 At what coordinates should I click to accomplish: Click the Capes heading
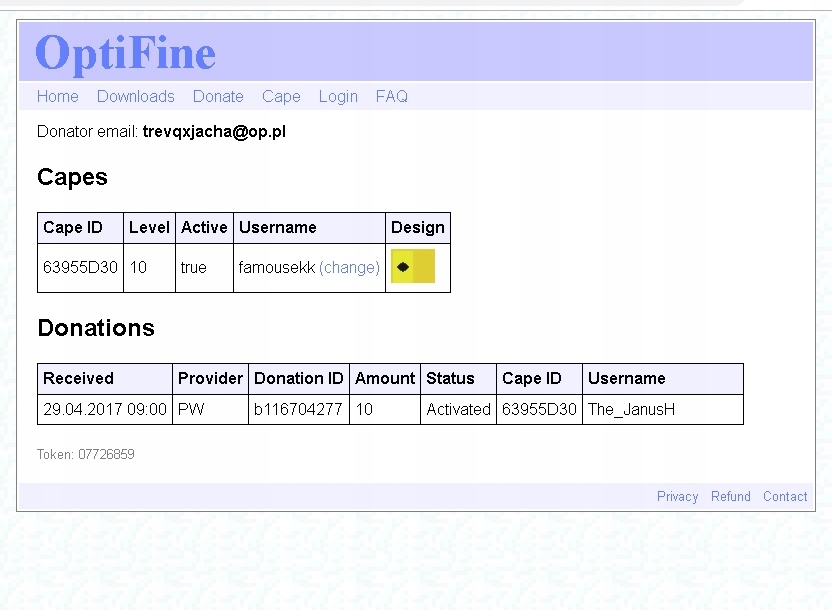click(x=72, y=177)
